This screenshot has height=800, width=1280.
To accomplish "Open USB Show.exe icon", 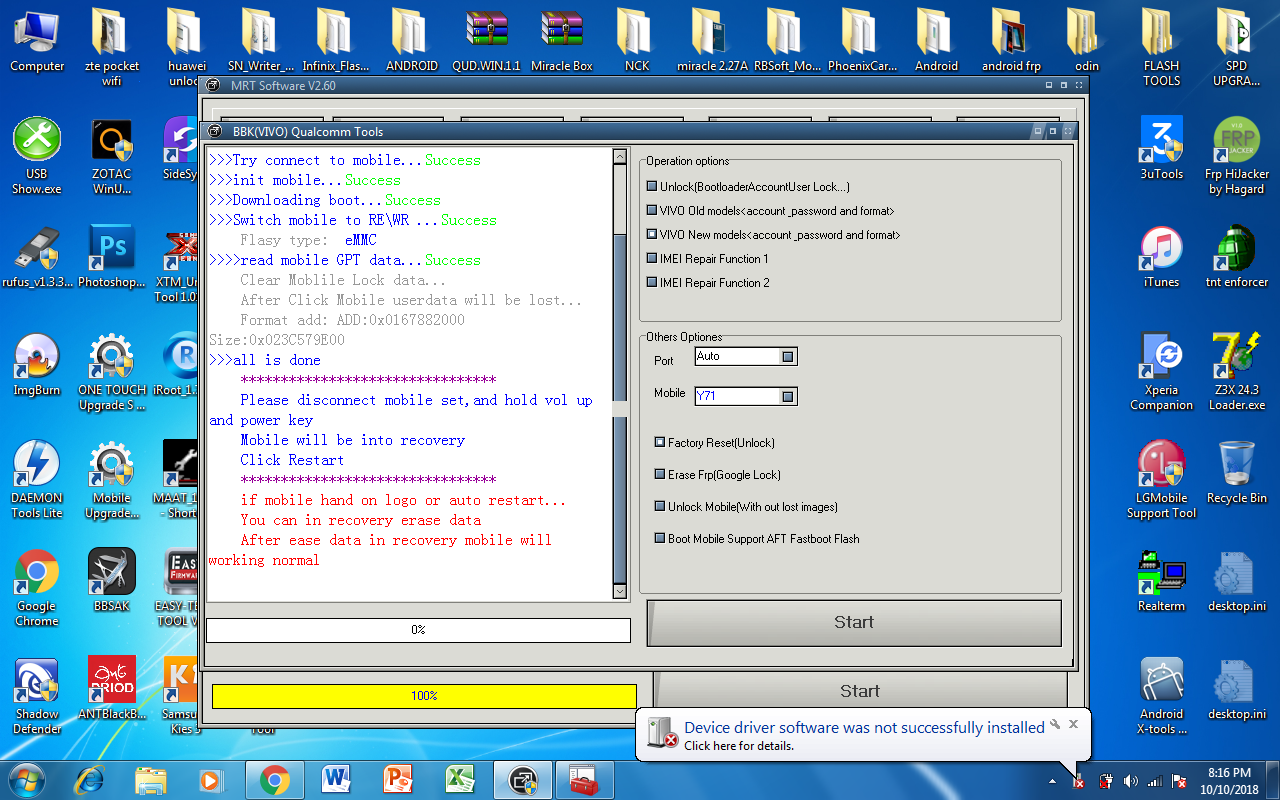I will pyautogui.click(x=37, y=156).
